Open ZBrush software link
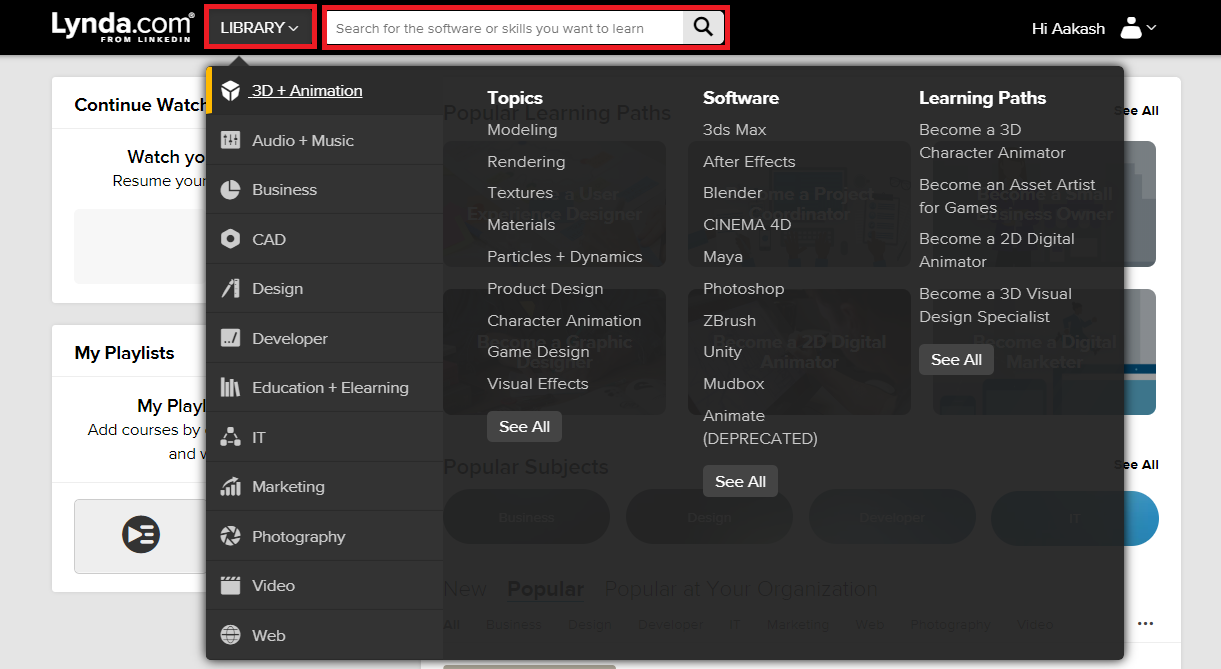Screen dimensions: 1221x669 coord(730,321)
